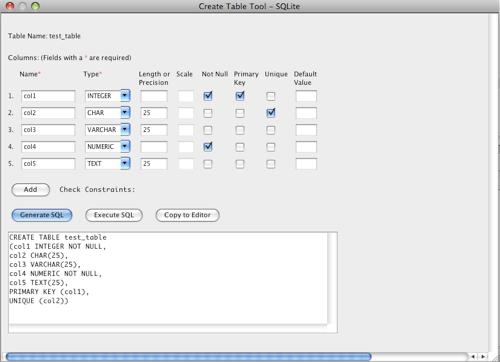Click the Add column button
Screen dimensions: 500x362
pos(31,190)
